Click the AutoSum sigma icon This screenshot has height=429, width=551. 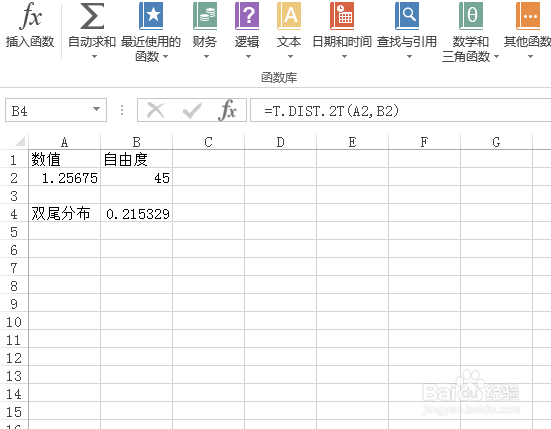92,15
